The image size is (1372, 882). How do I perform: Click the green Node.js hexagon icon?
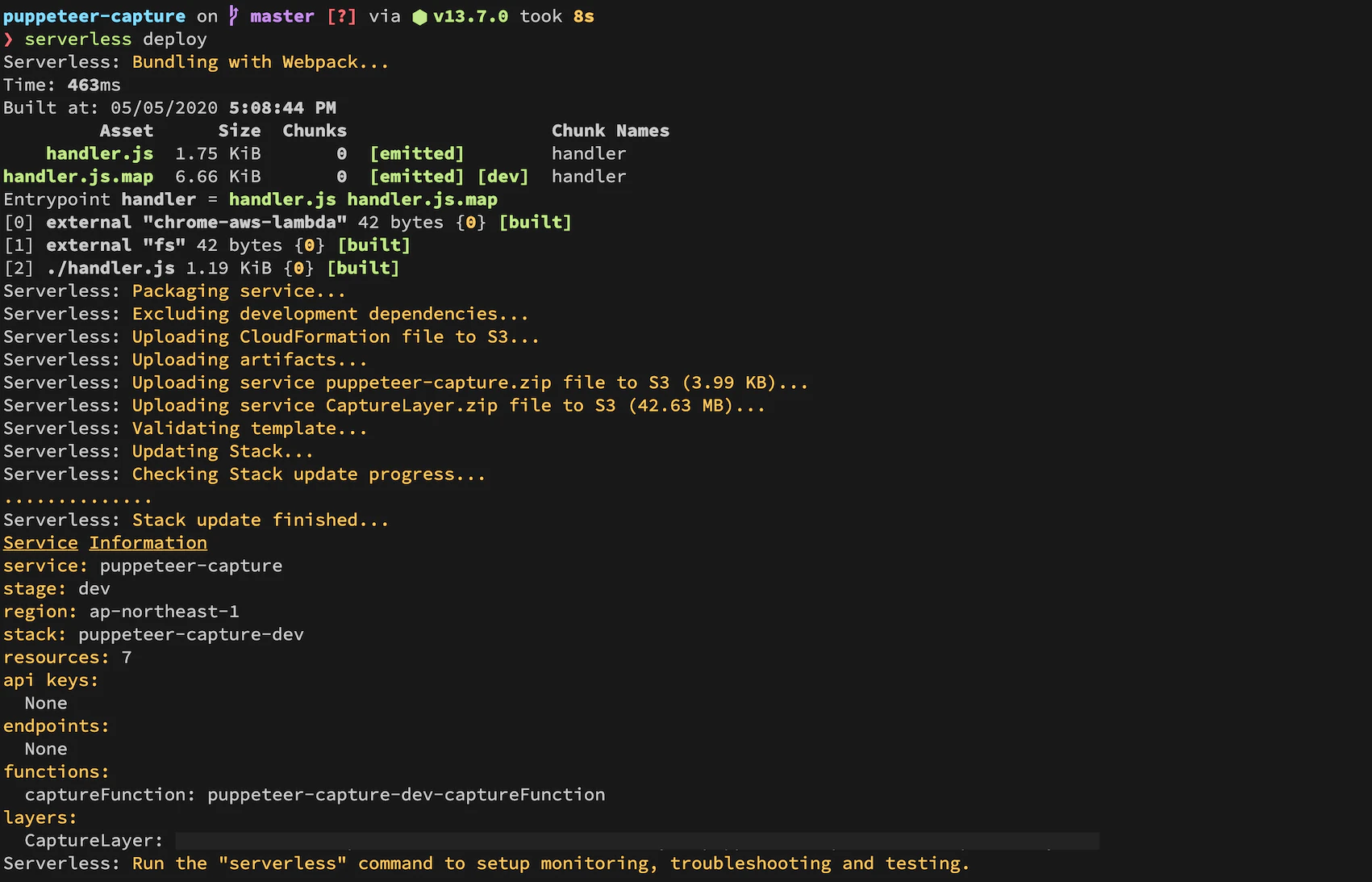419,17
